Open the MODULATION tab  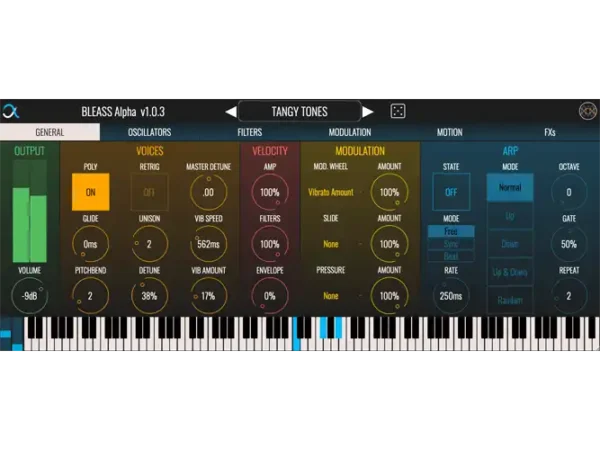tap(350, 132)
